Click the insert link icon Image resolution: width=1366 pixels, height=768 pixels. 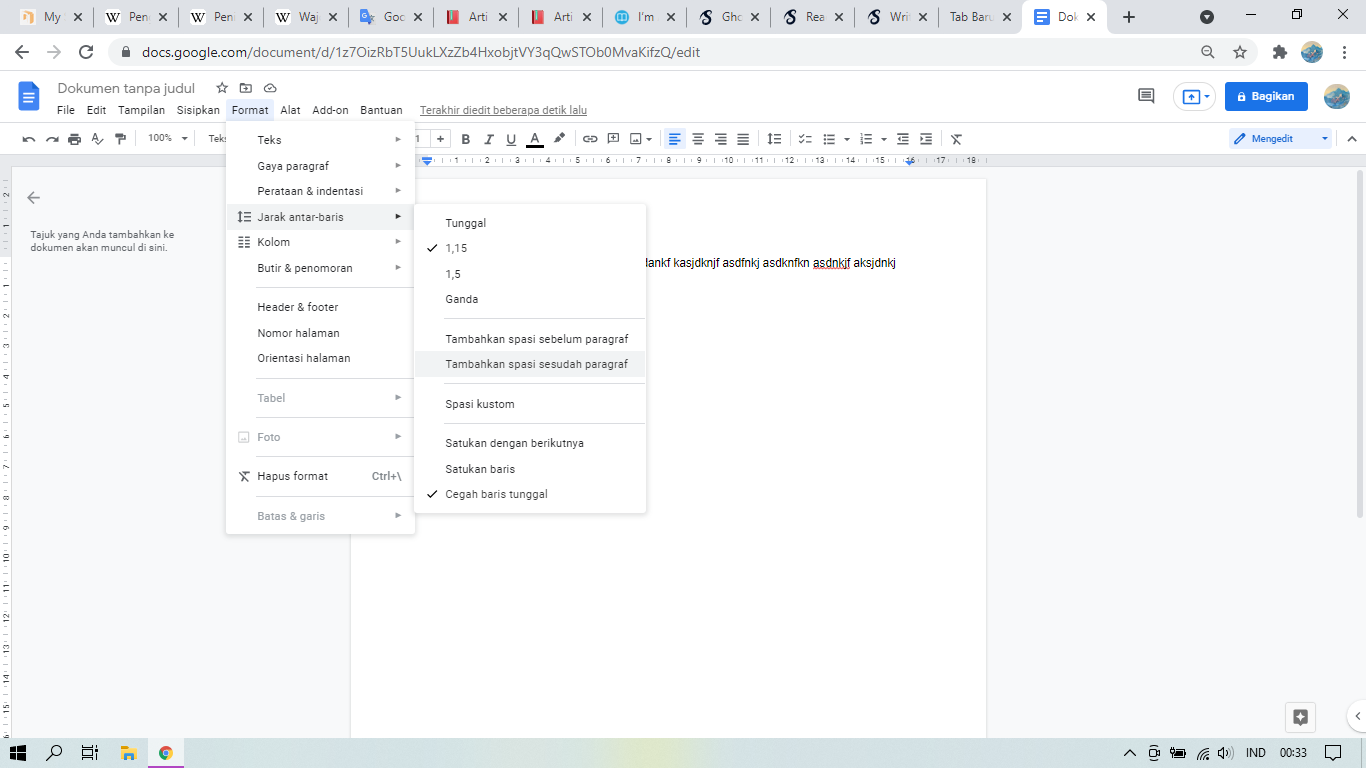(x=590, y=139)
